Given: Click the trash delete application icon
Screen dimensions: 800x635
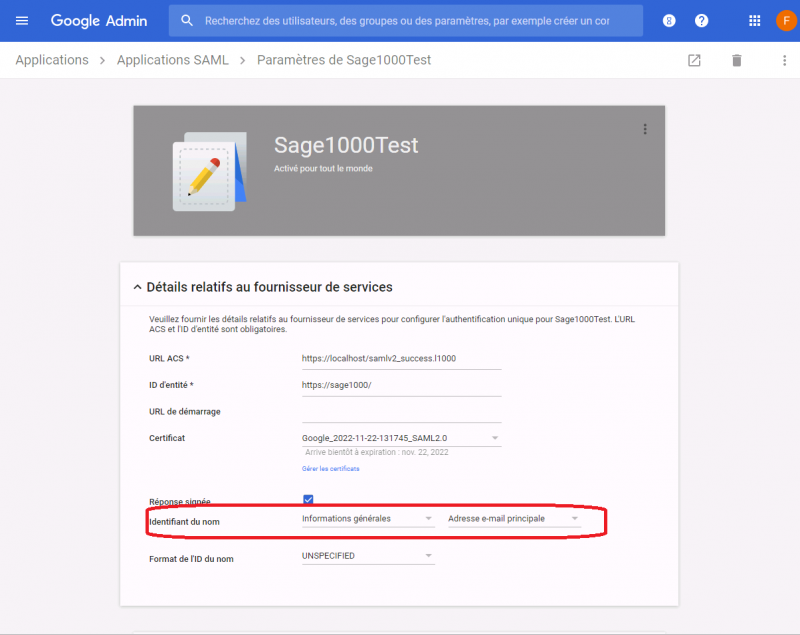Looking at the screenshot, I should tap(737, 61).
